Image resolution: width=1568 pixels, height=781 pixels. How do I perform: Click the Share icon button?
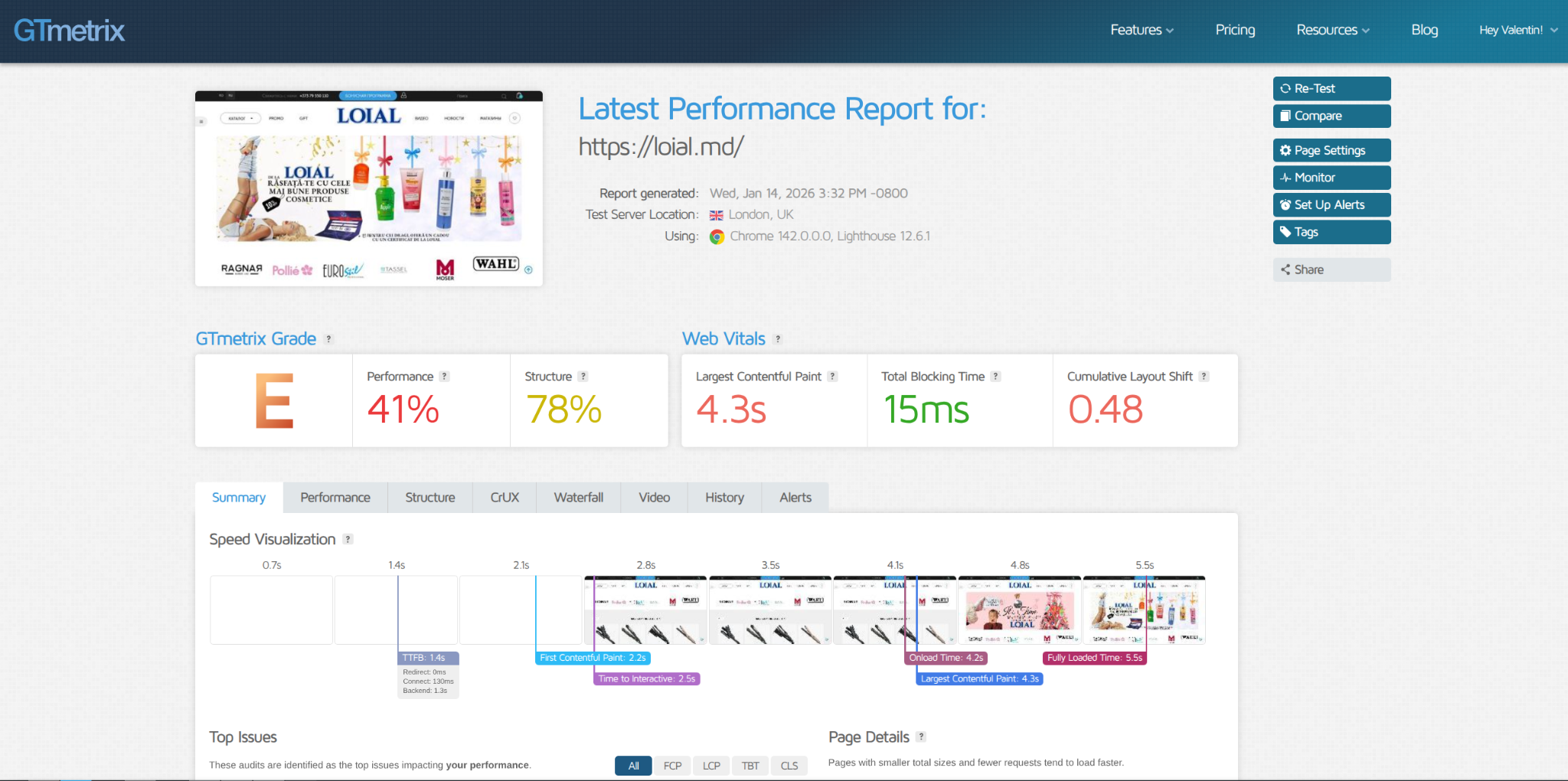point(1331,270)
